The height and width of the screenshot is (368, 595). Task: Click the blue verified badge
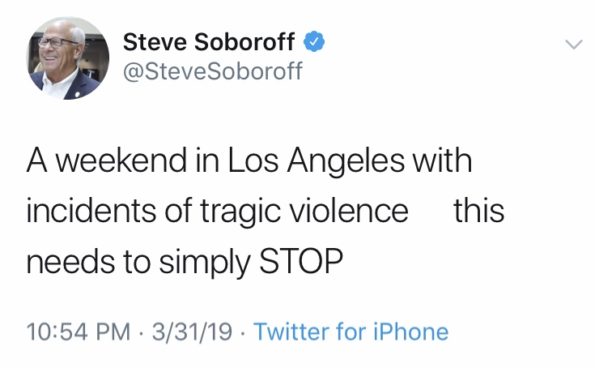[314, 42]
